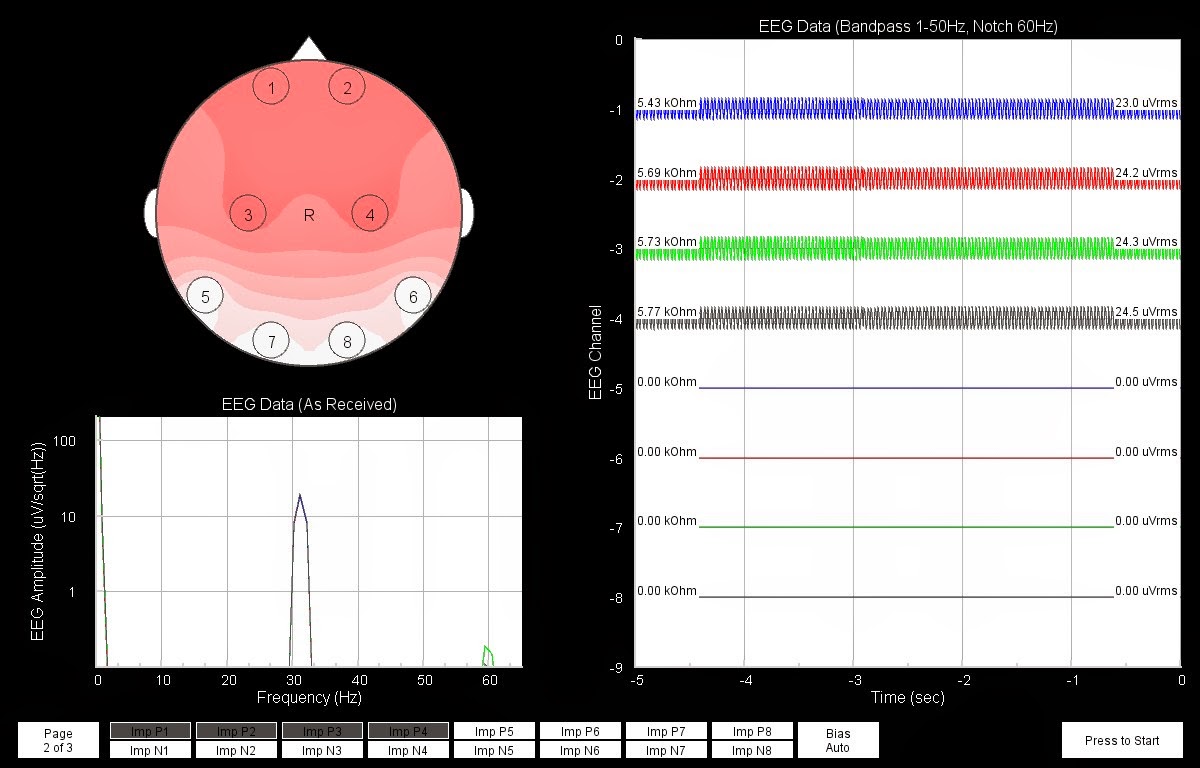Select electrode 2 on the head map
Screen dimensions: 1200x768
coord(347,87)
